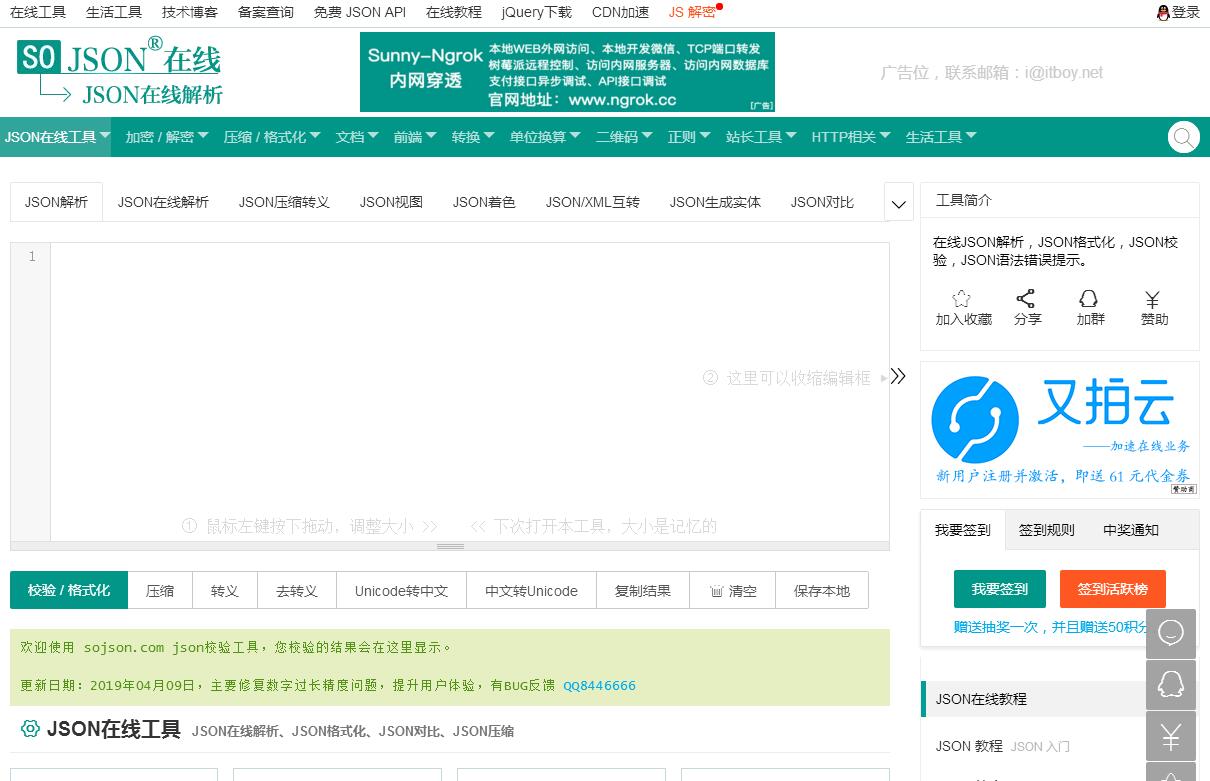Click the 分享 share icon
The height and width of the screenshot is (781, 1210).
click(1026, 299)
